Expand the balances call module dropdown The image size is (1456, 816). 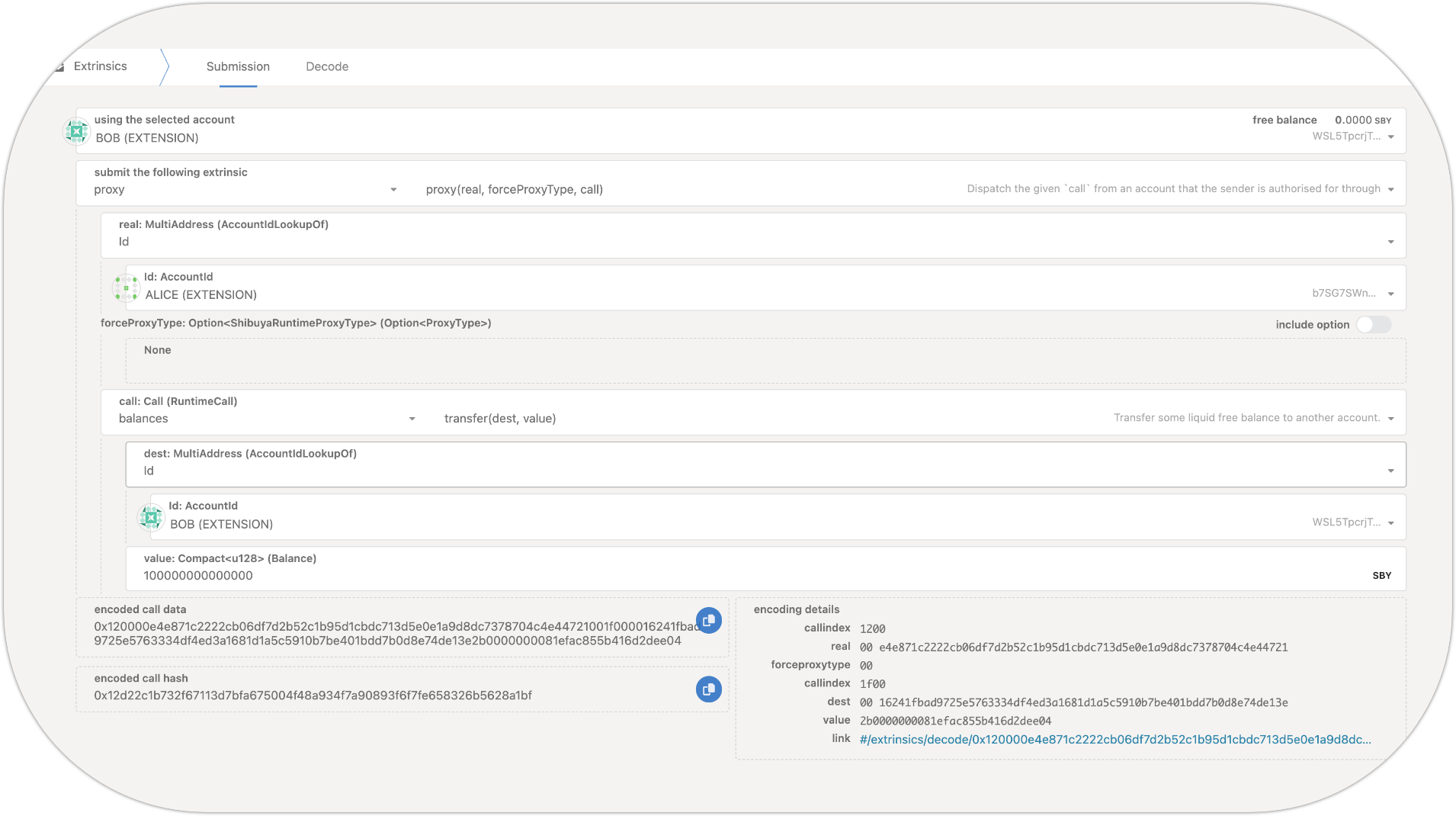[x=412, y=419]
